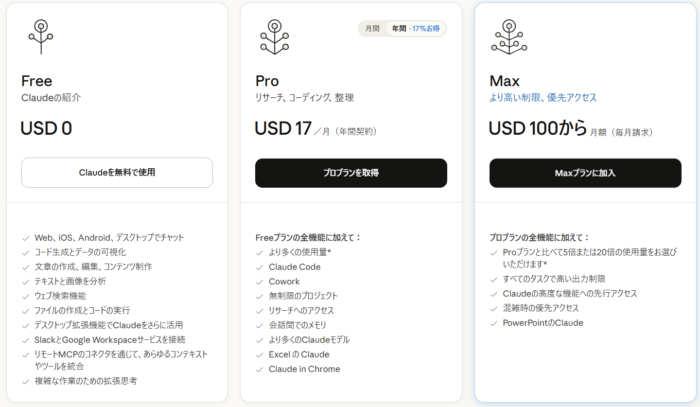Click the checkmark beside Claude Code
Image resolution: width=700 pixels, height=407 pixels.
pyautogui.click(x=260, y=267)
